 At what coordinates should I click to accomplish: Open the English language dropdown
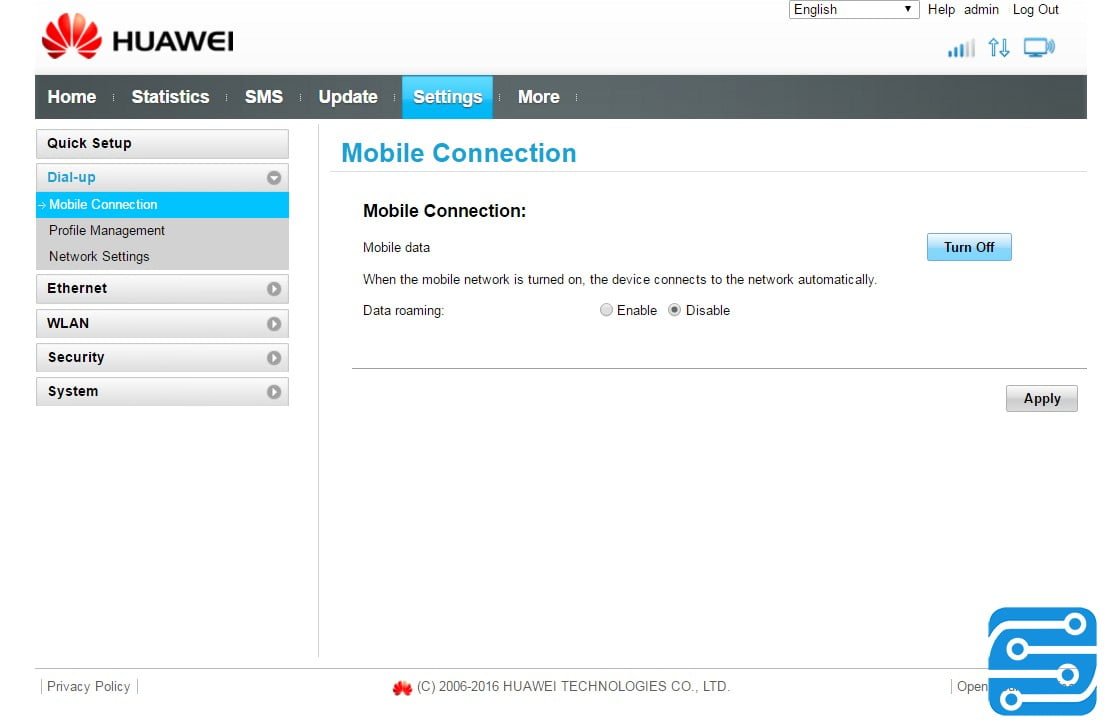point(854,10)
